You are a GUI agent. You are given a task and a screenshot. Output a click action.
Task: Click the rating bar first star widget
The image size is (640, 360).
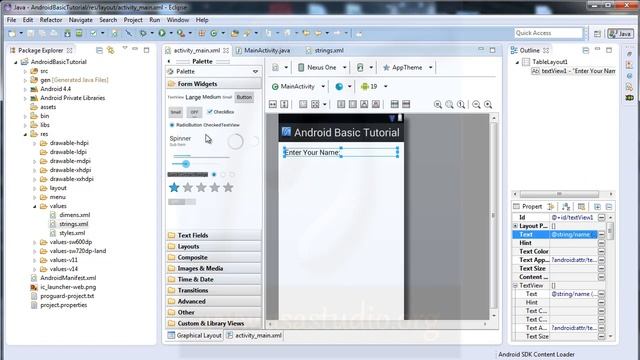click(x=174, y=187)
